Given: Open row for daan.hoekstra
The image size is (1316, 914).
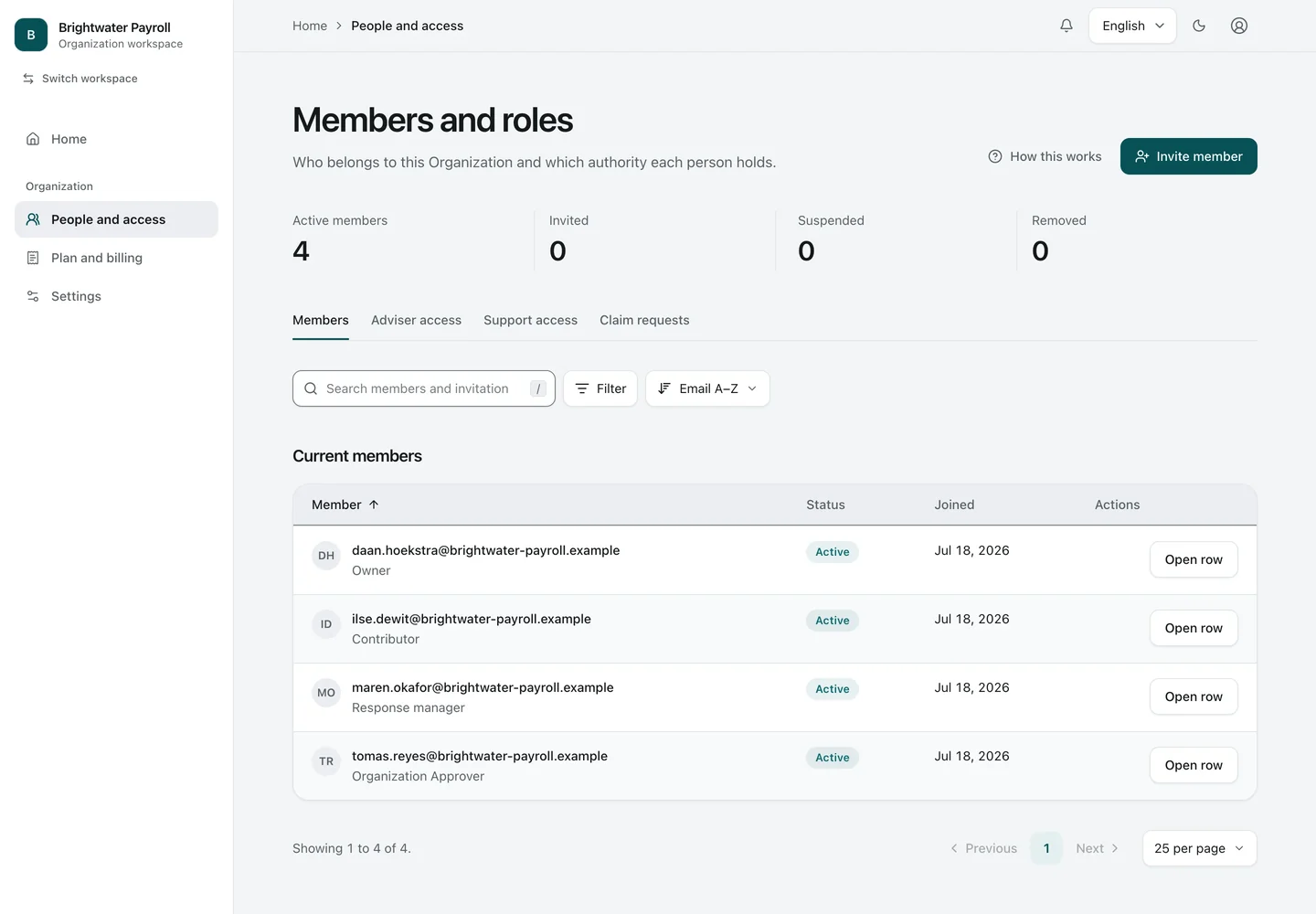Looking at the screenshot, I should coord(1194,559).
